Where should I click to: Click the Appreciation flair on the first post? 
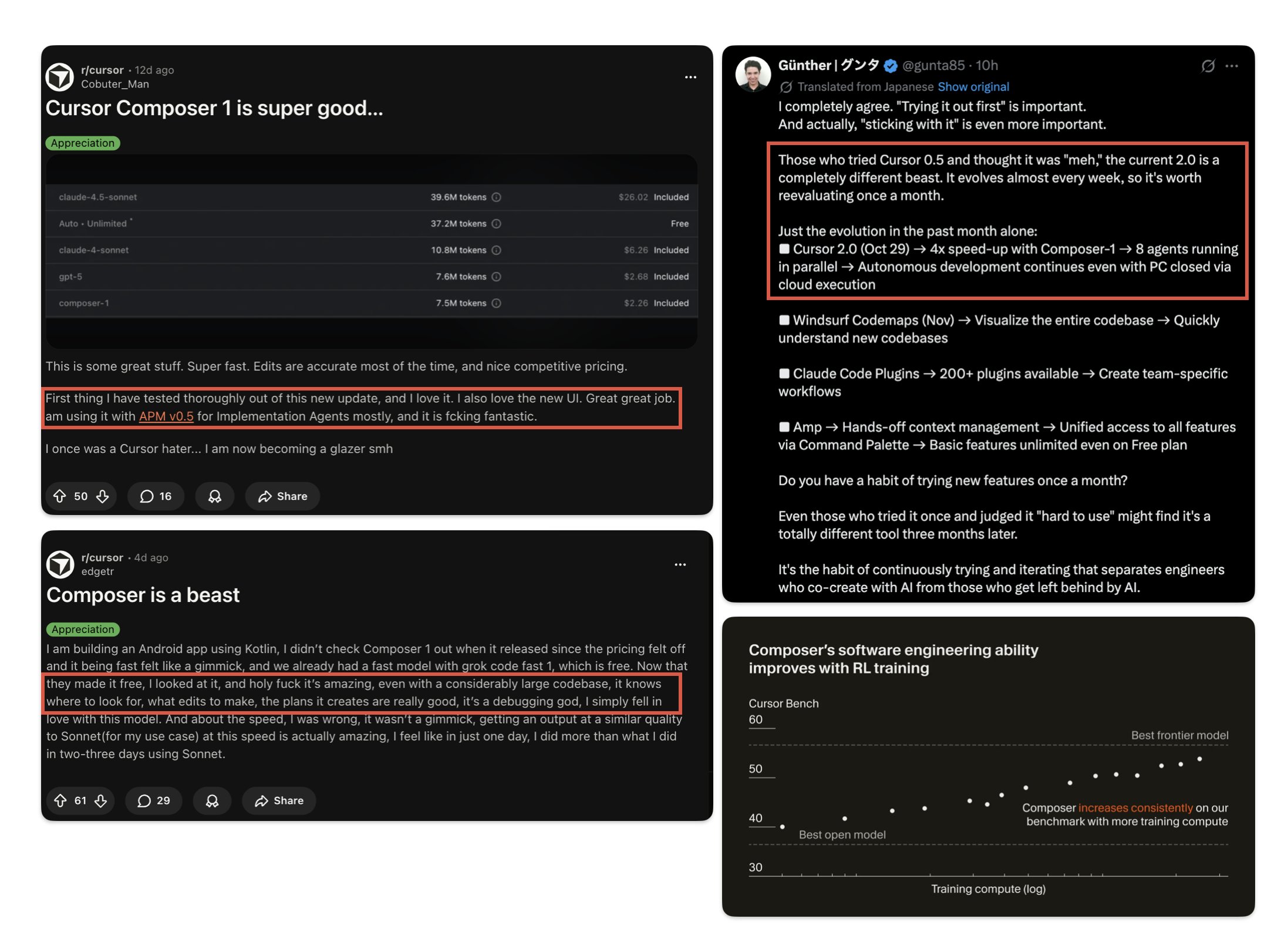click(x=83, y=143)
